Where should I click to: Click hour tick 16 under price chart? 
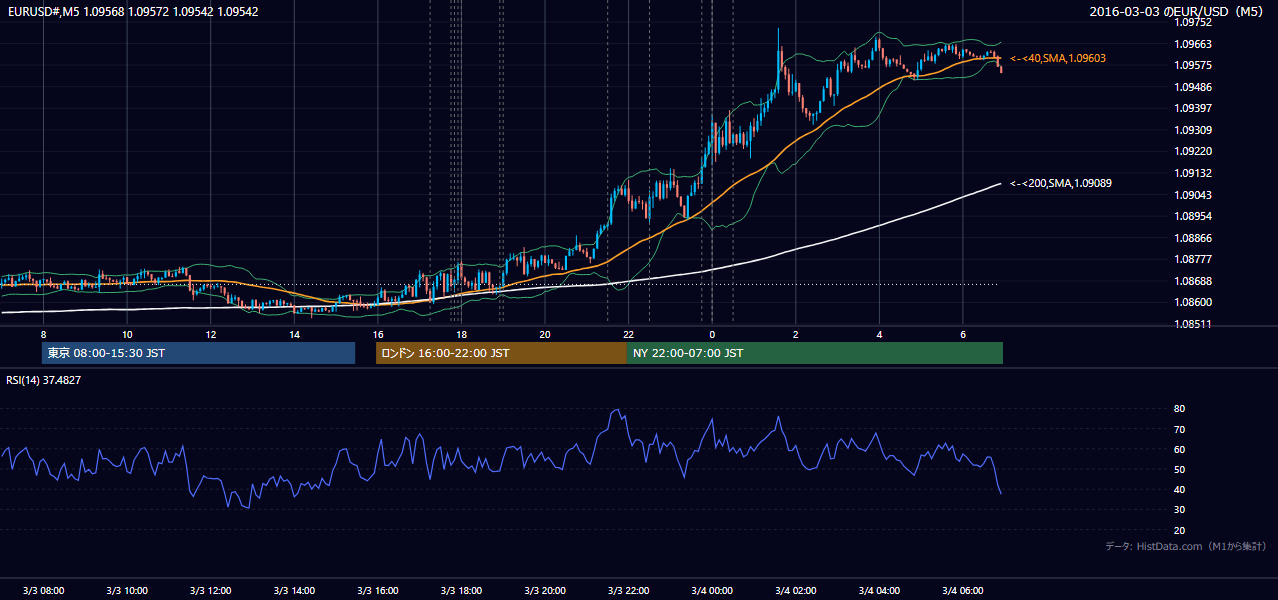pos(378,334)
